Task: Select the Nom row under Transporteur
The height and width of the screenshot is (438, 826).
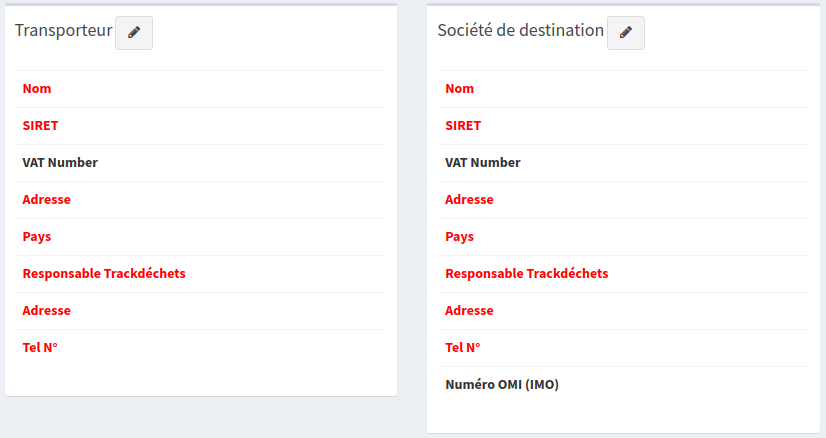Action: pos(37,89)
